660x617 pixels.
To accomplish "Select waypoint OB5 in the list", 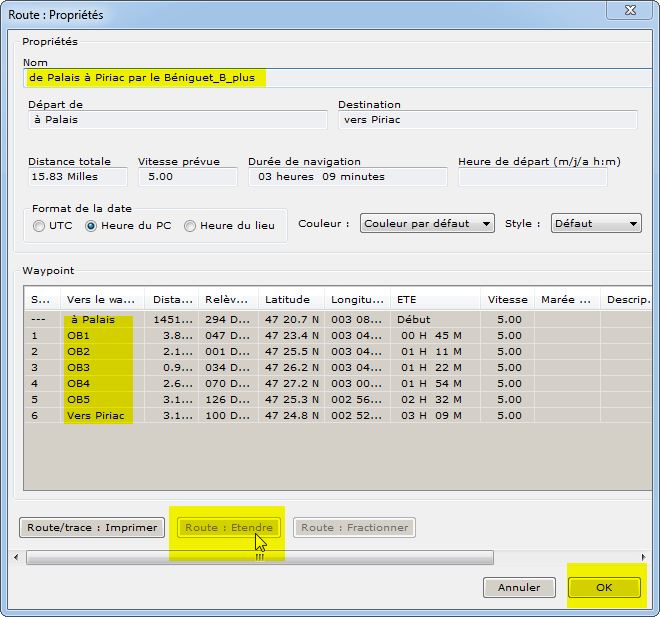I will point(338,399).
